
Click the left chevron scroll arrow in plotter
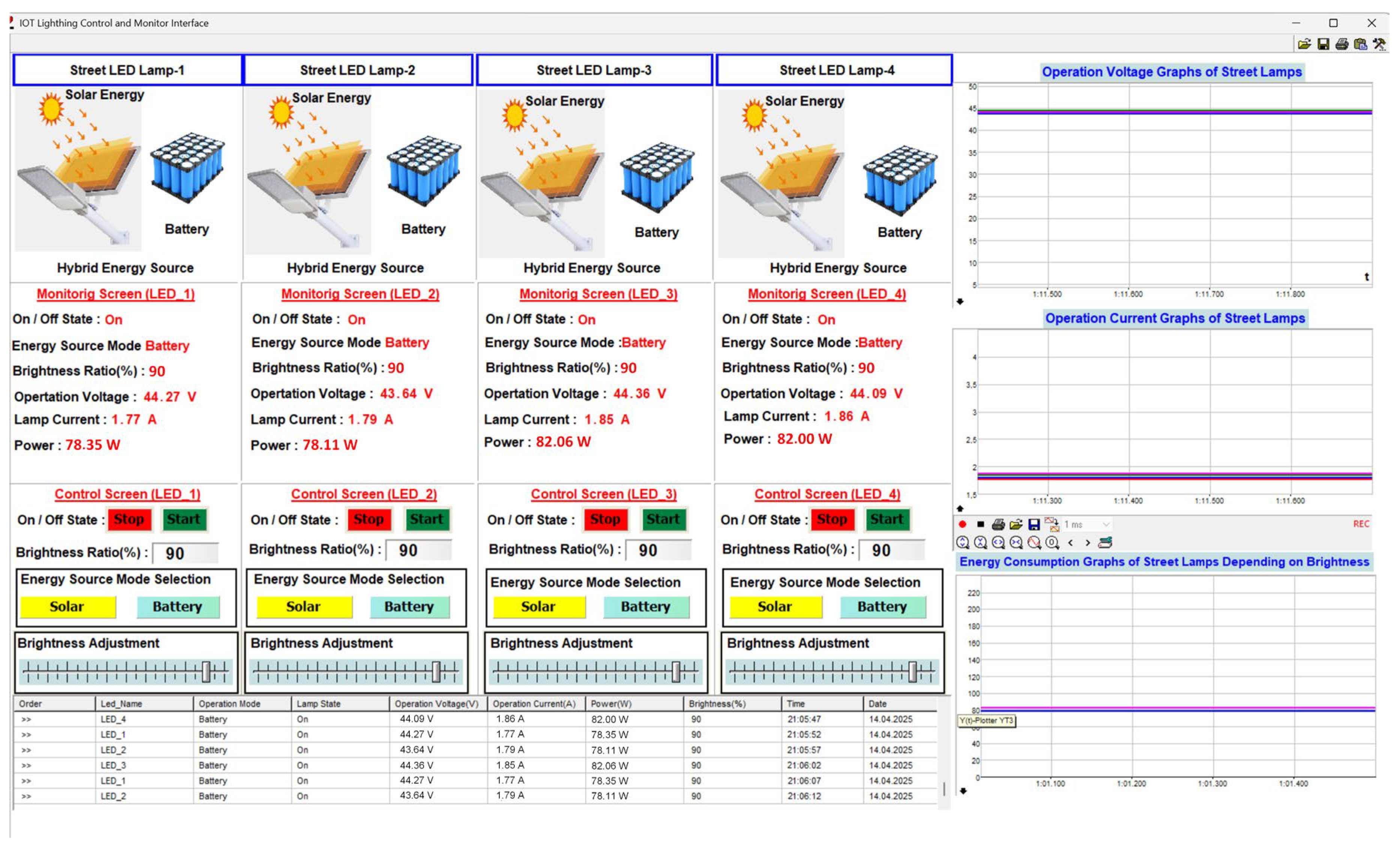(x=1071, y=542)
